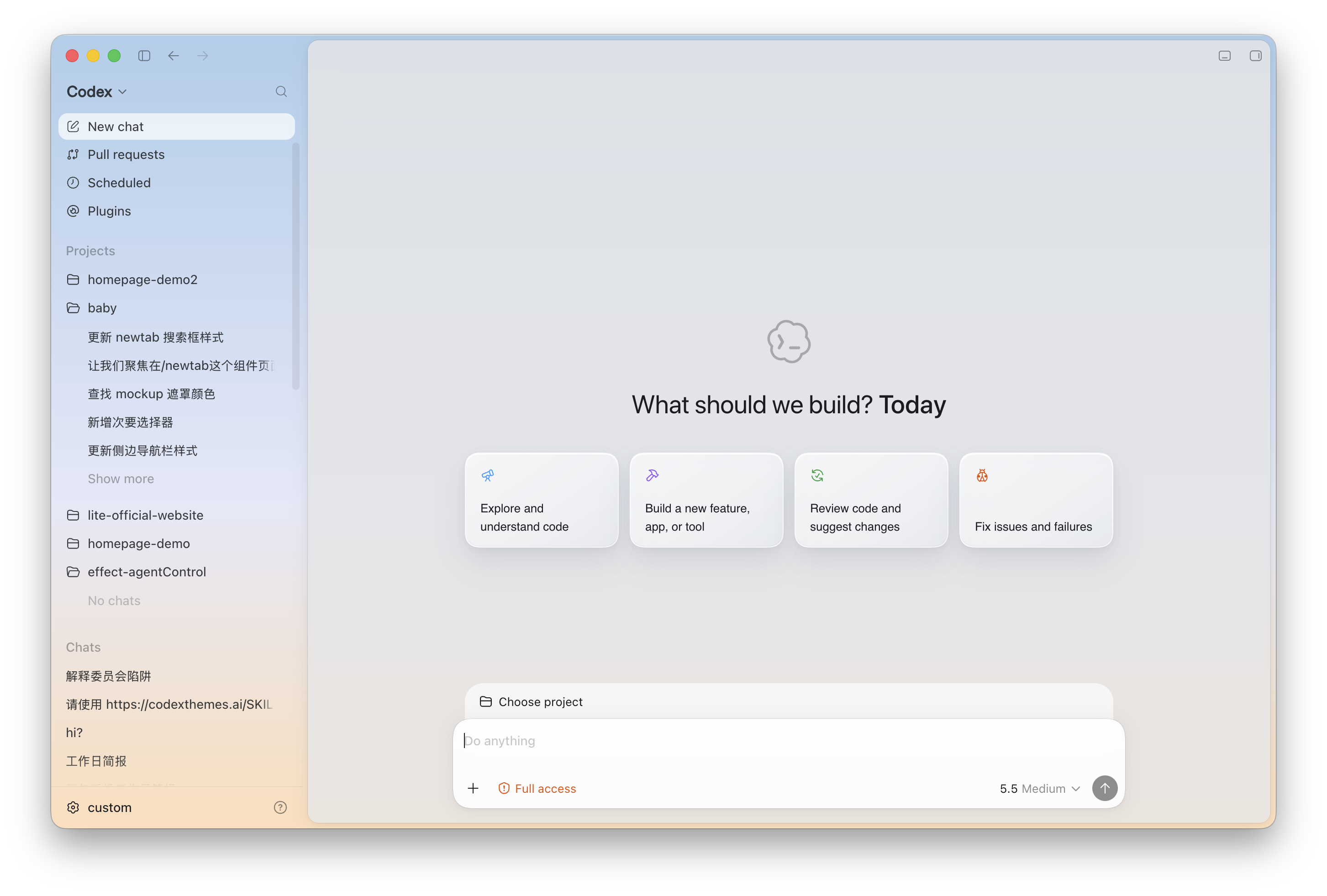This screenshot has height=896, width=1327.
Task: Open chat 让我们聚焦在/newtab这个组件页
Action: pos(176,365)
